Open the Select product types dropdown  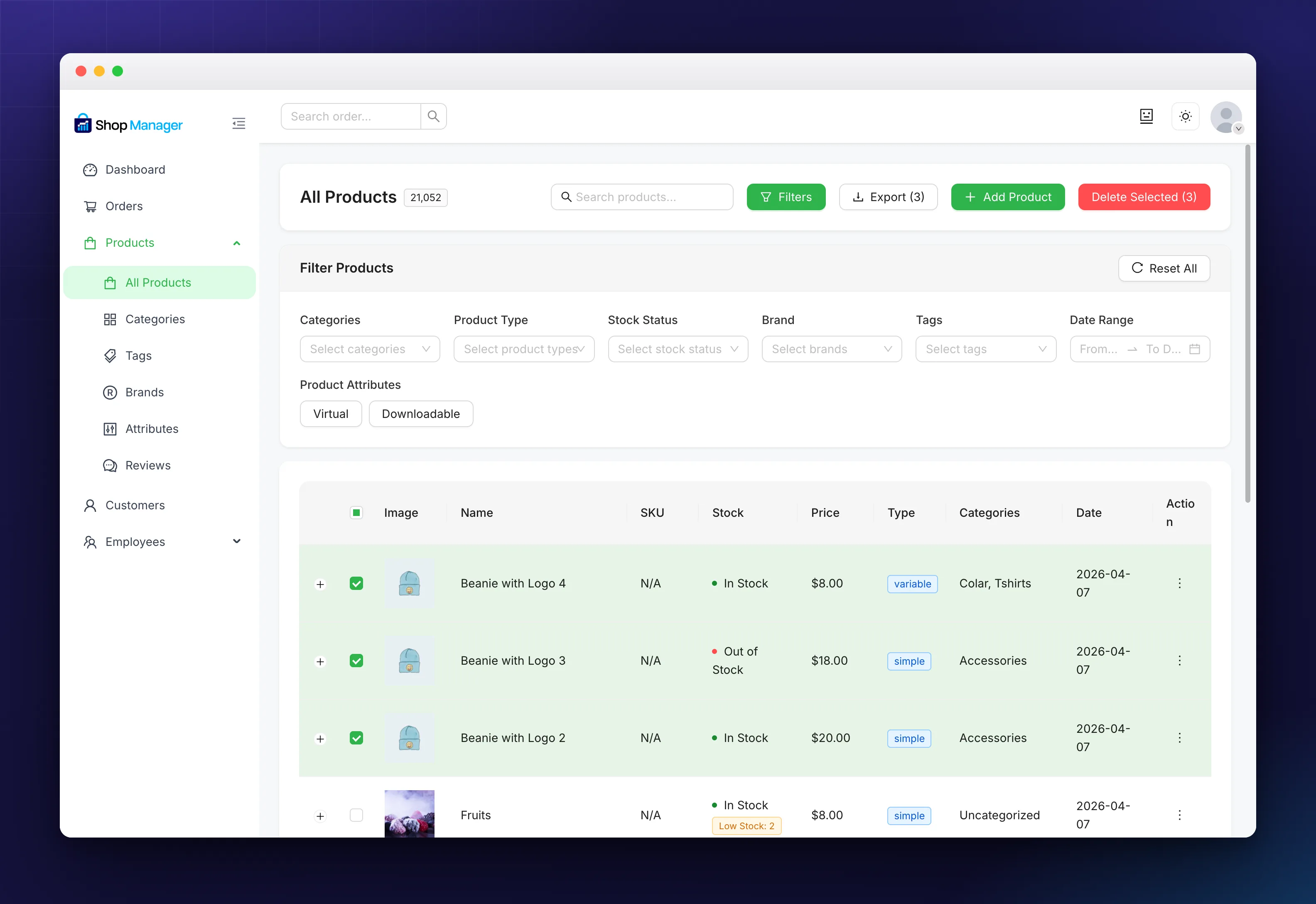[524, 349]
